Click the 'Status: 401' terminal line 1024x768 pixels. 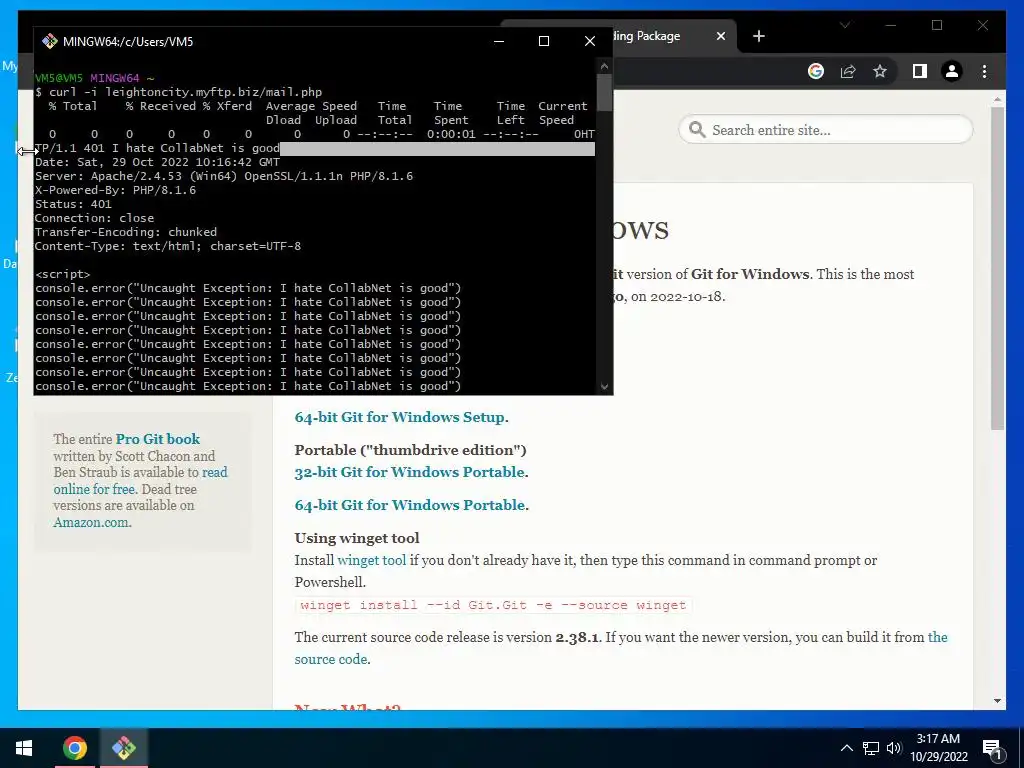73,204
